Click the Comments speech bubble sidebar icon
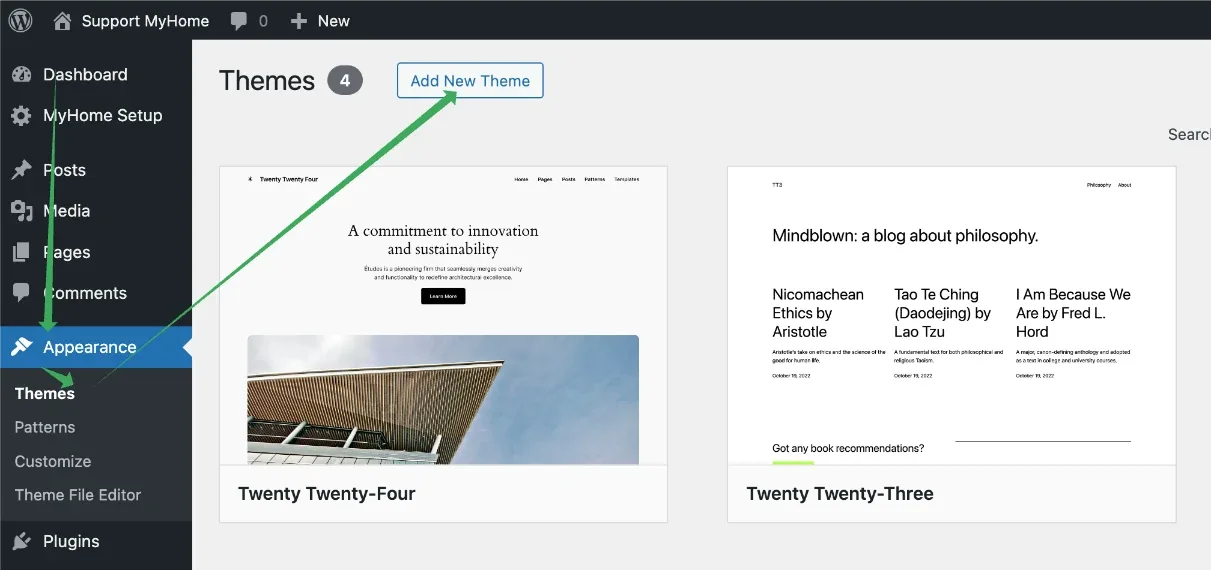 point(21,293)
